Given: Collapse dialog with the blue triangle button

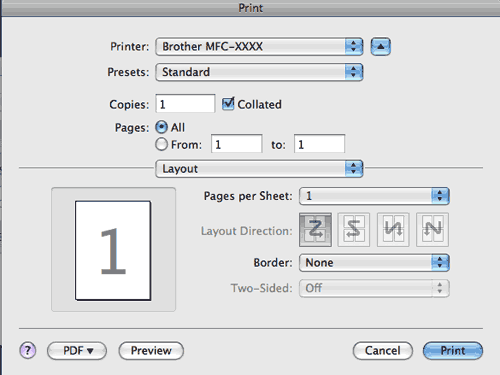Looking at the screenshot, I should tap(381, 46).
